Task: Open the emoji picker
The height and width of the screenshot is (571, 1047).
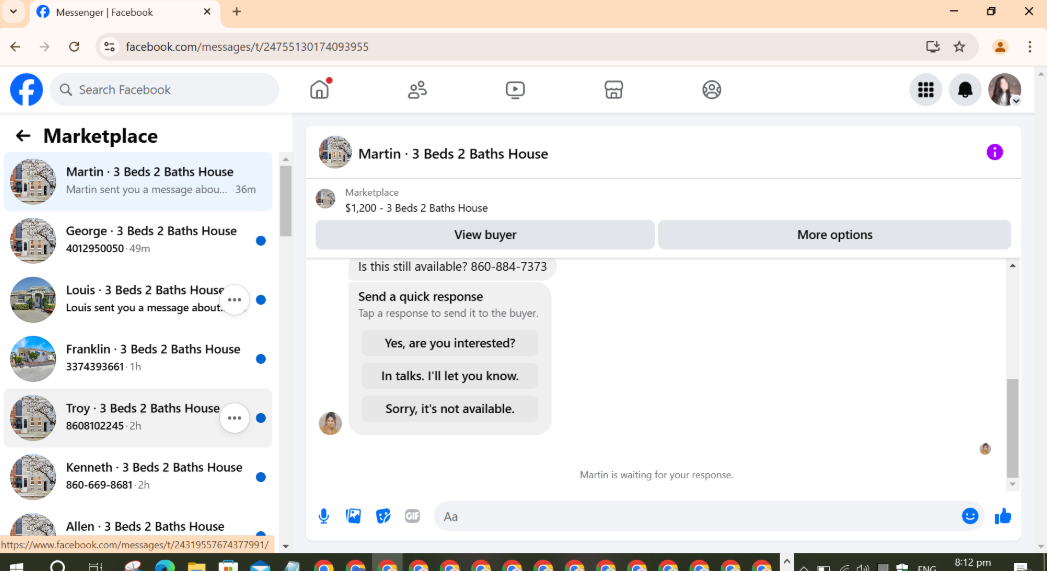Action: point(970,516)
